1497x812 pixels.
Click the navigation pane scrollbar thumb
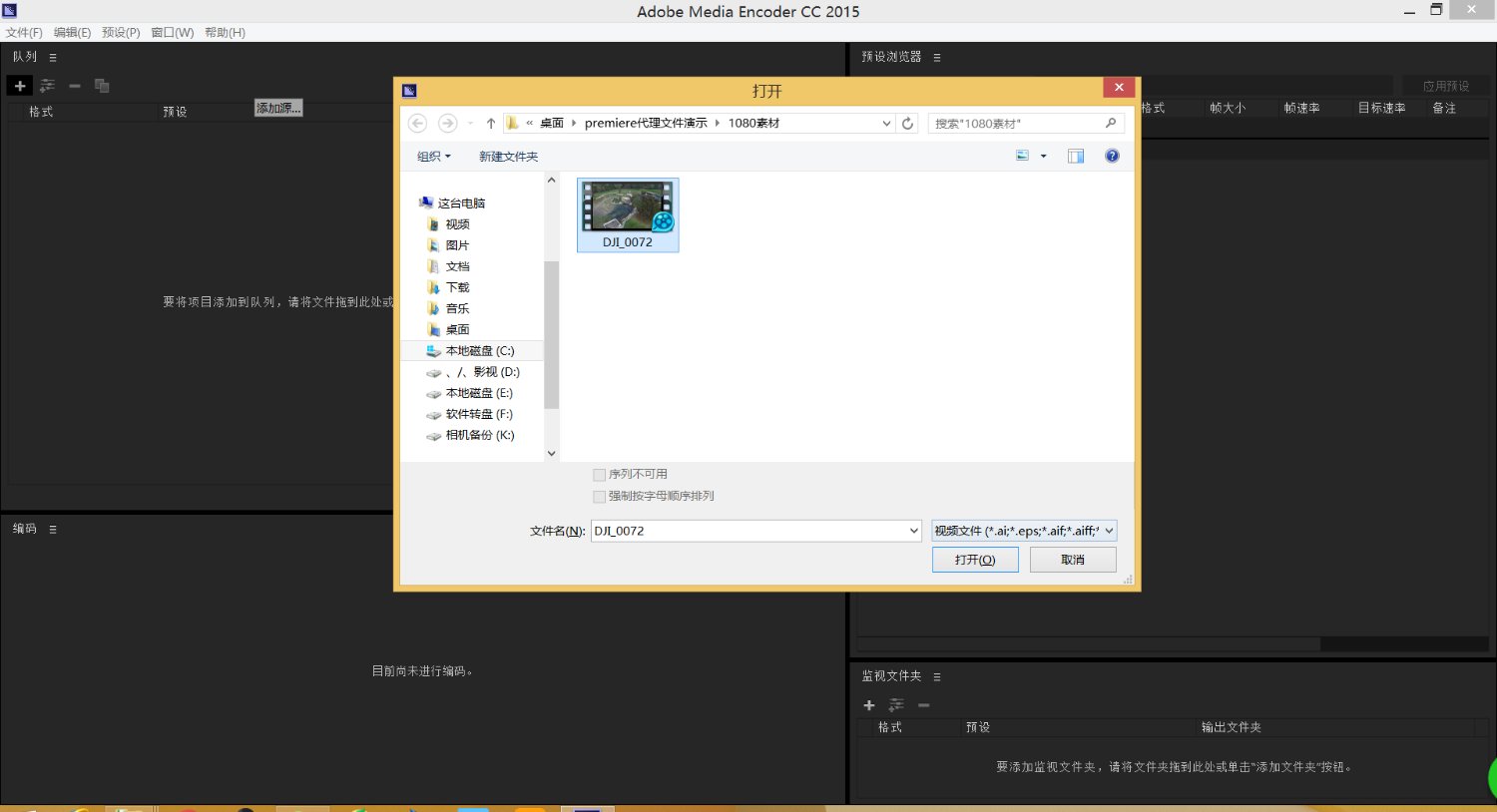tap(551, 334)
